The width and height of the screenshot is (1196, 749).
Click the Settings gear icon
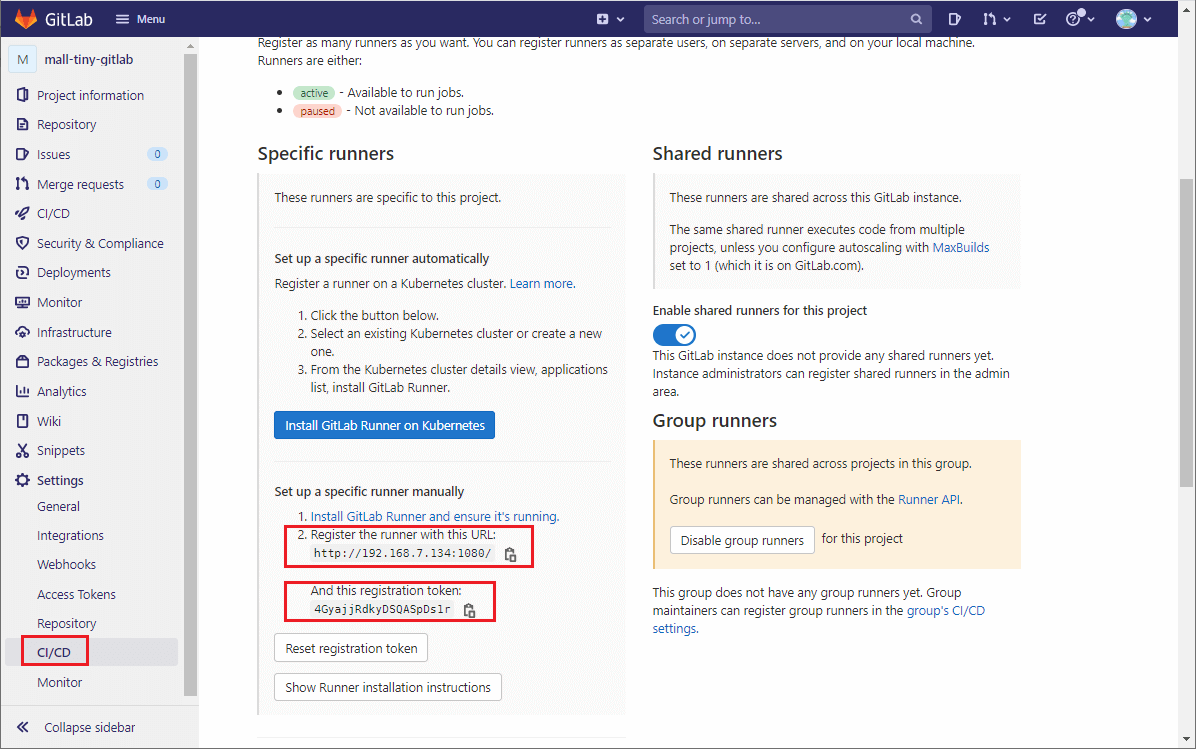(x=22, y=480)
